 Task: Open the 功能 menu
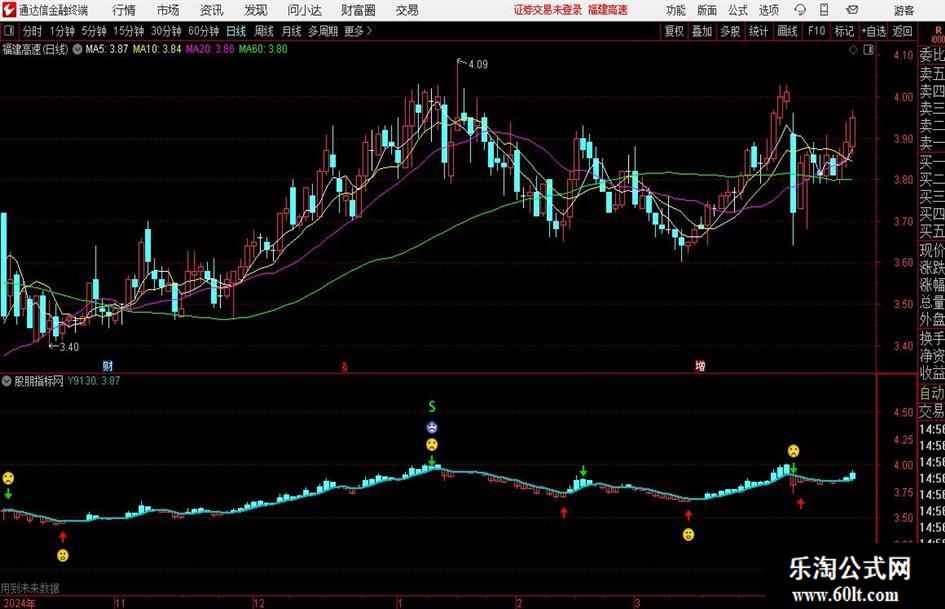tap(676, 10)
